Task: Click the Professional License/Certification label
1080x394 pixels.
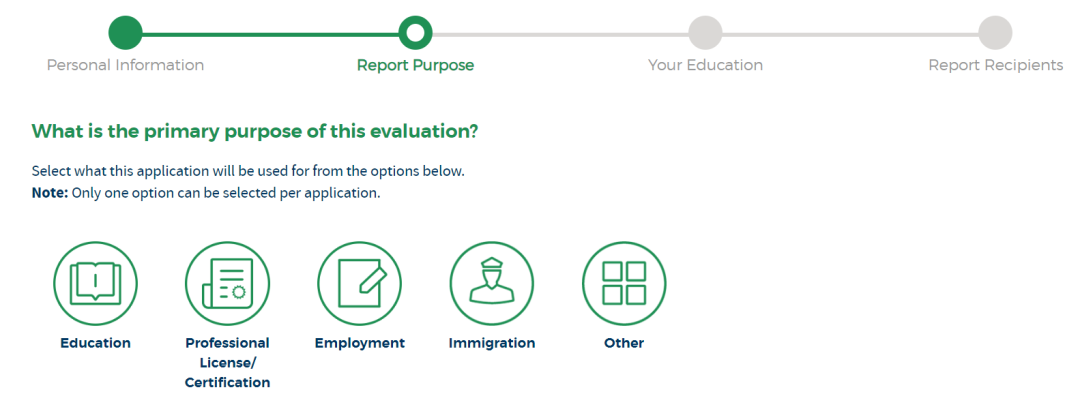Action: click(x=227, y=362)
